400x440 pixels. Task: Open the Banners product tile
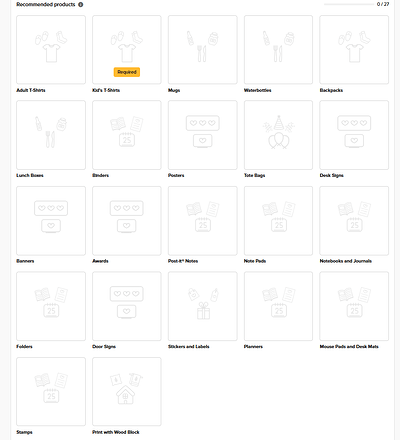[51, 221]
